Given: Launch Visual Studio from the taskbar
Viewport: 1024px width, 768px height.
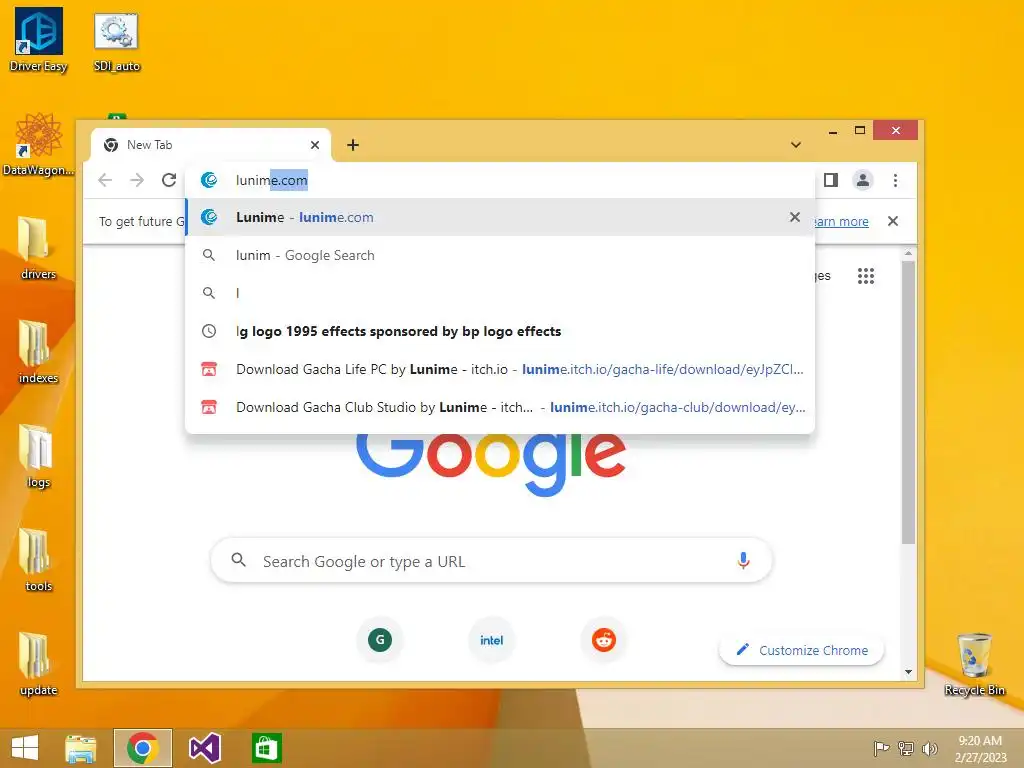Looking at the screenshot, I should click(204, 748).
